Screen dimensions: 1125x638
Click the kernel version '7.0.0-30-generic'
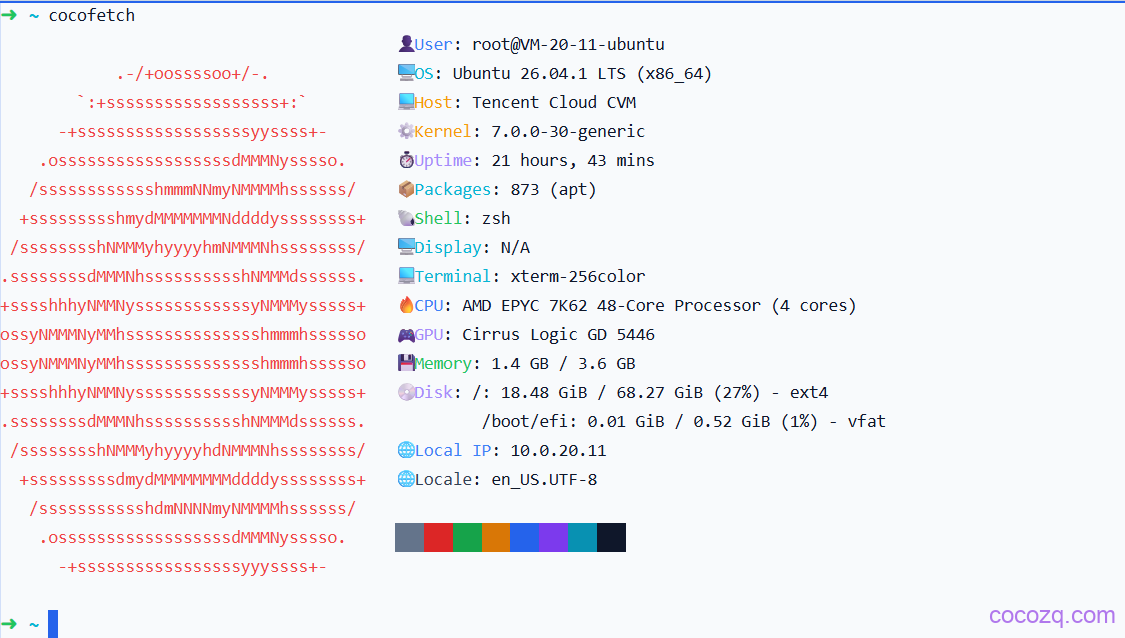coord(568,131)
